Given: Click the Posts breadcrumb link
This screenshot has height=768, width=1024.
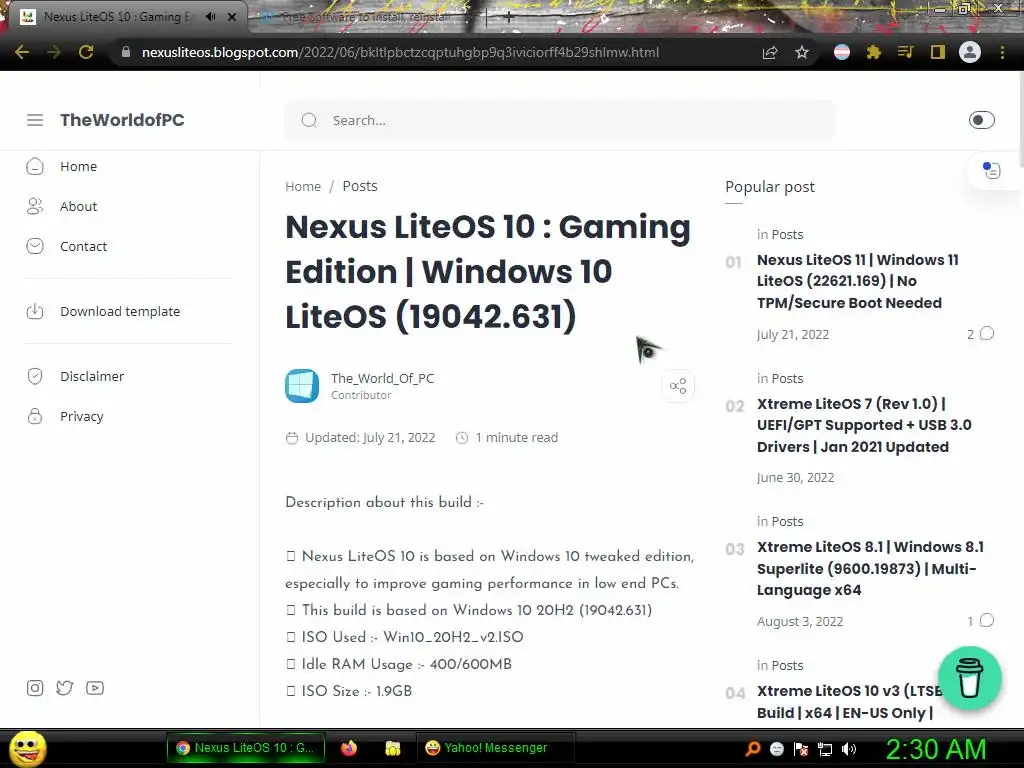Looking at the screenshot, I should [x=360, y=186].
